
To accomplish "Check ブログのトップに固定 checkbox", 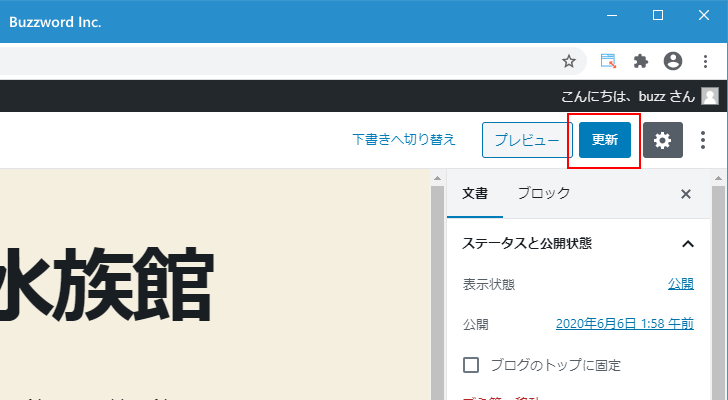I will point(471,365).
